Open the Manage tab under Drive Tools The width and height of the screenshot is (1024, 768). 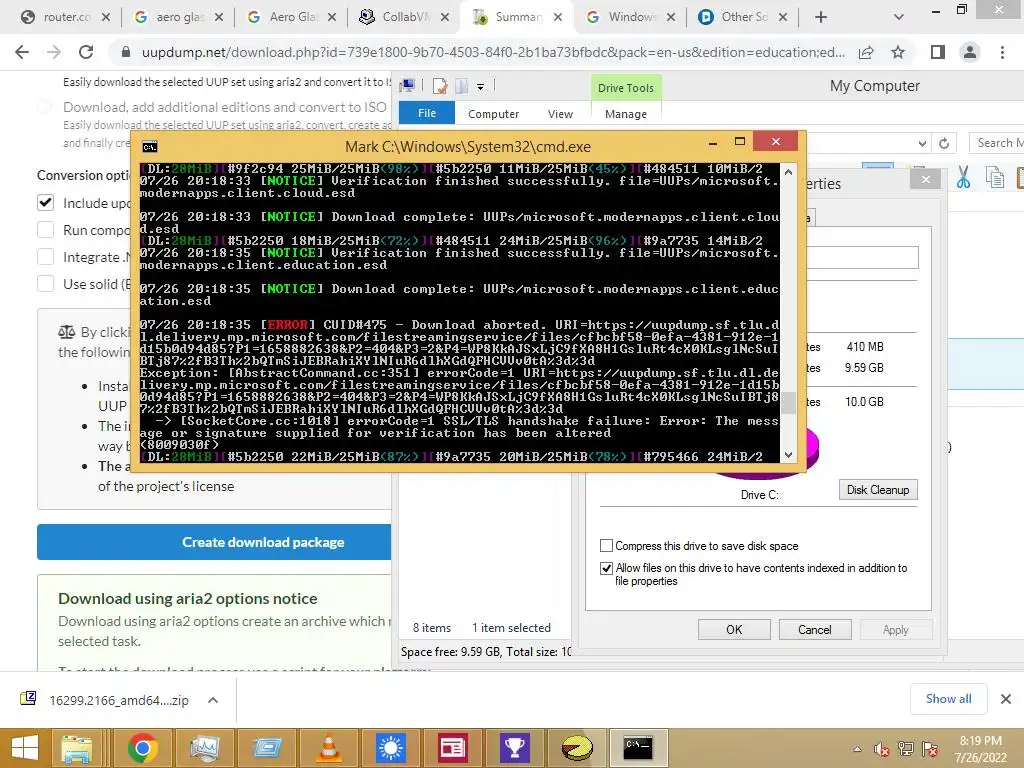coord(626,114)
